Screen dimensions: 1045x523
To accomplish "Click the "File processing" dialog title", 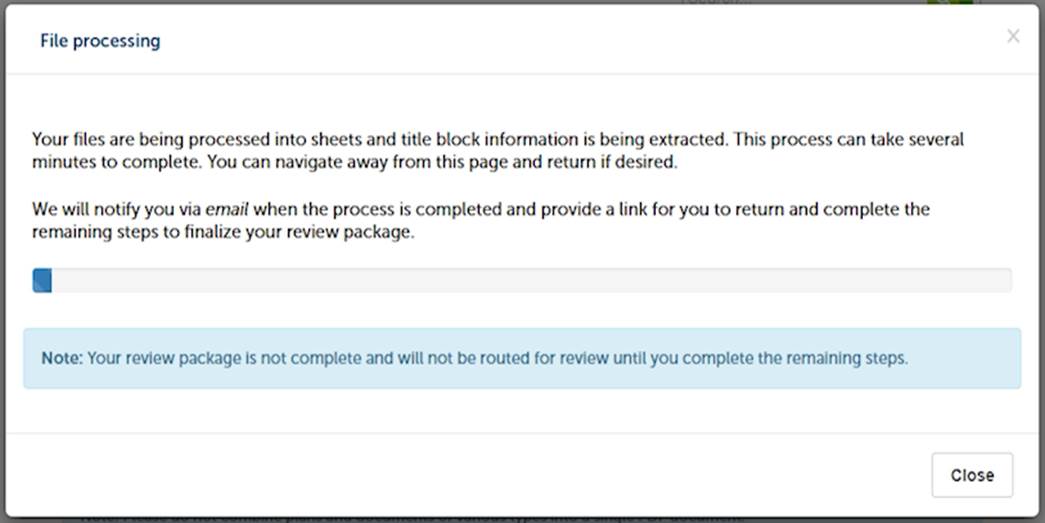I will [x=100, y=41].
